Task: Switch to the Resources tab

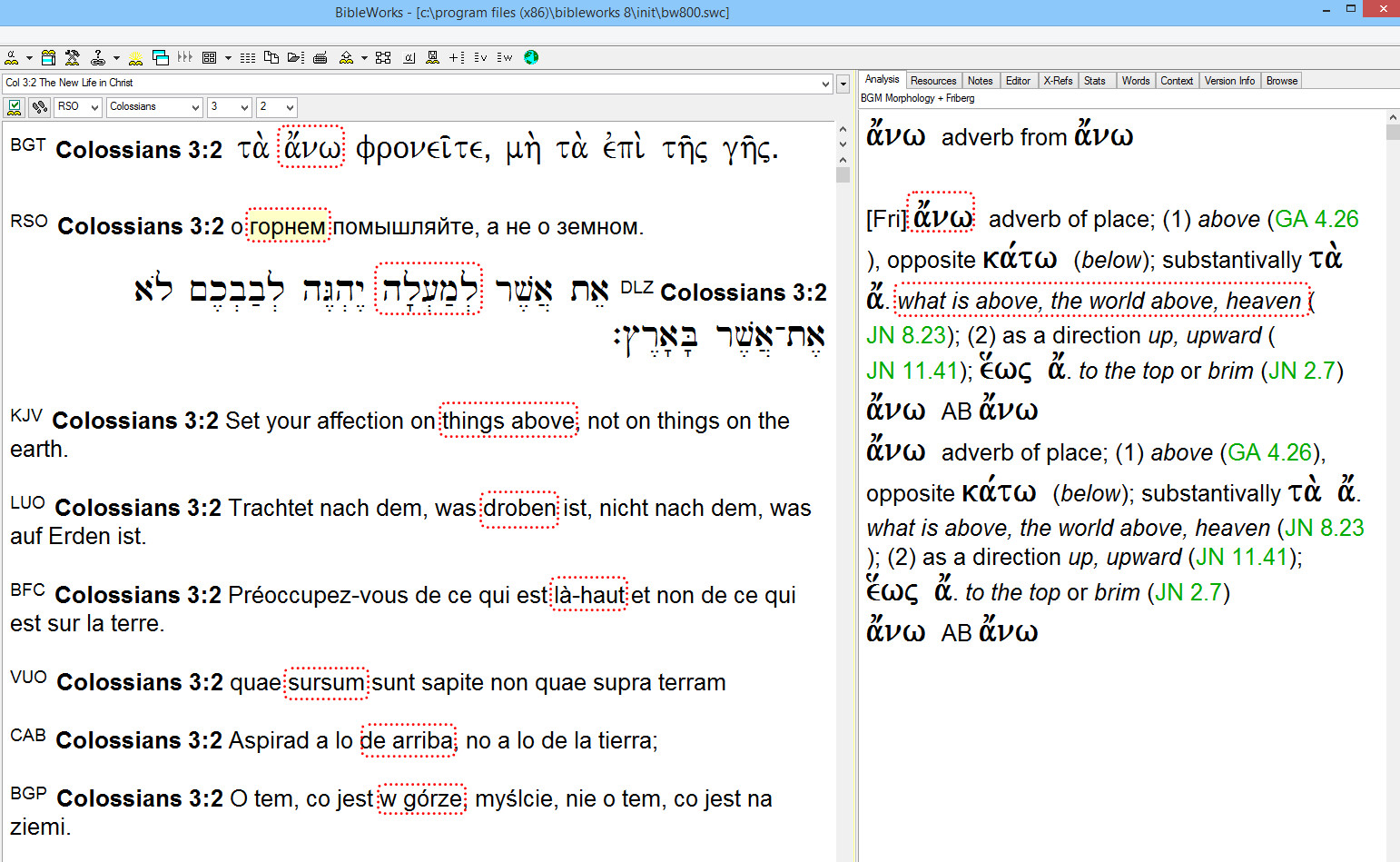Action: click(933, 81)
